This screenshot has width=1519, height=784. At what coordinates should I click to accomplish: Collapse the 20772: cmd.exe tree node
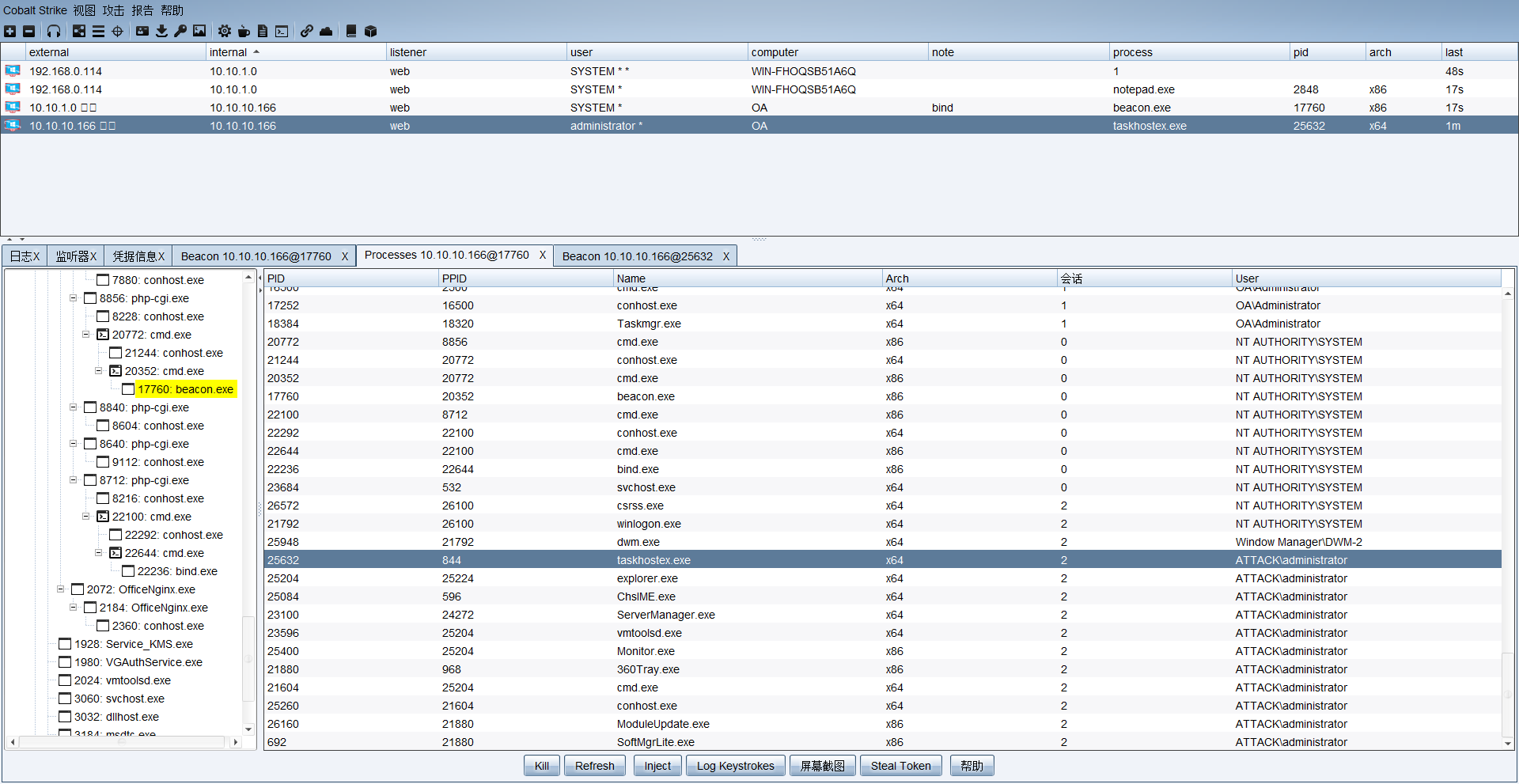click(85, 335)
